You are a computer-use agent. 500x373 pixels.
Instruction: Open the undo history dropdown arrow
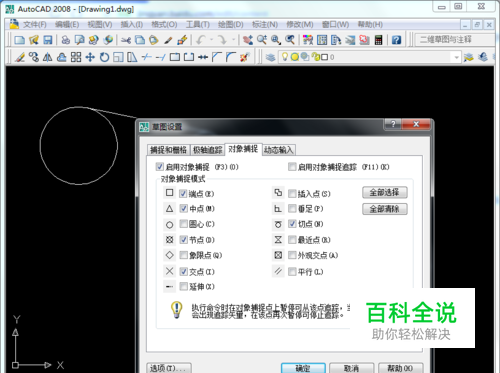(x=211, y=40)
